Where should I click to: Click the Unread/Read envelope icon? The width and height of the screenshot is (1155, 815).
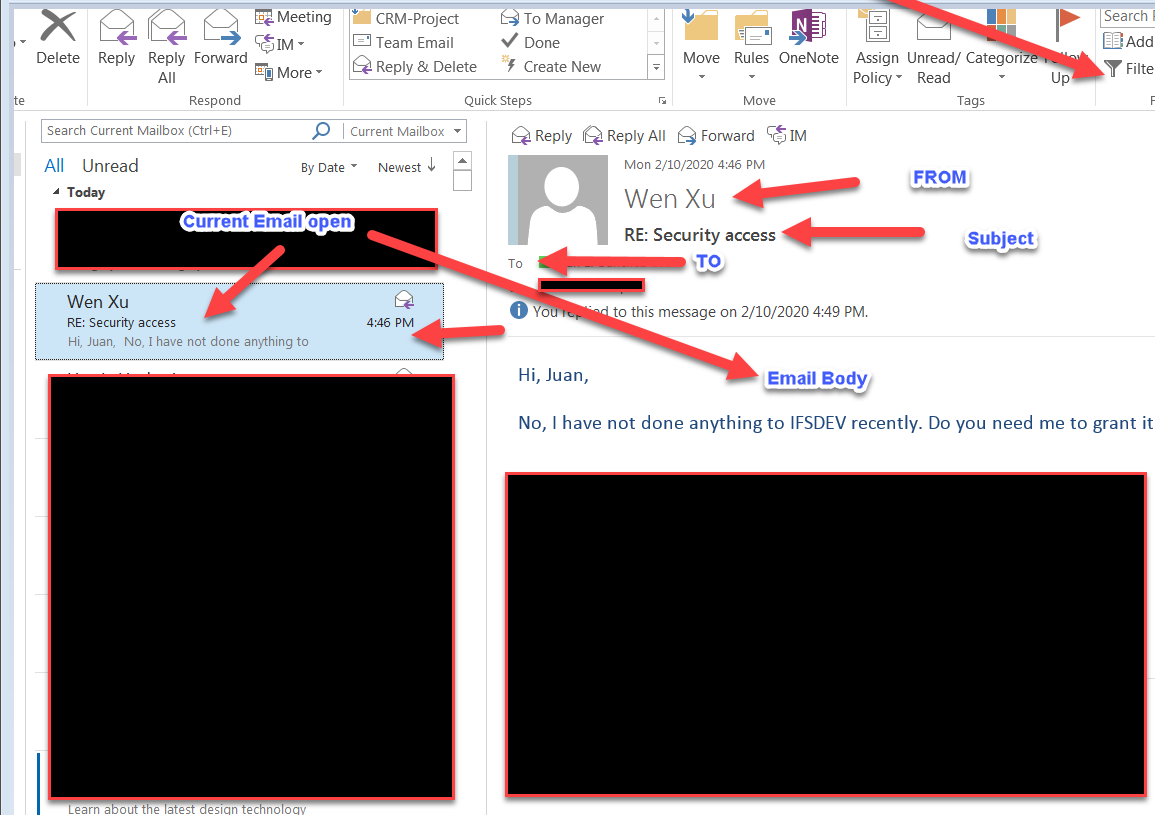click(x=933, y=28)
